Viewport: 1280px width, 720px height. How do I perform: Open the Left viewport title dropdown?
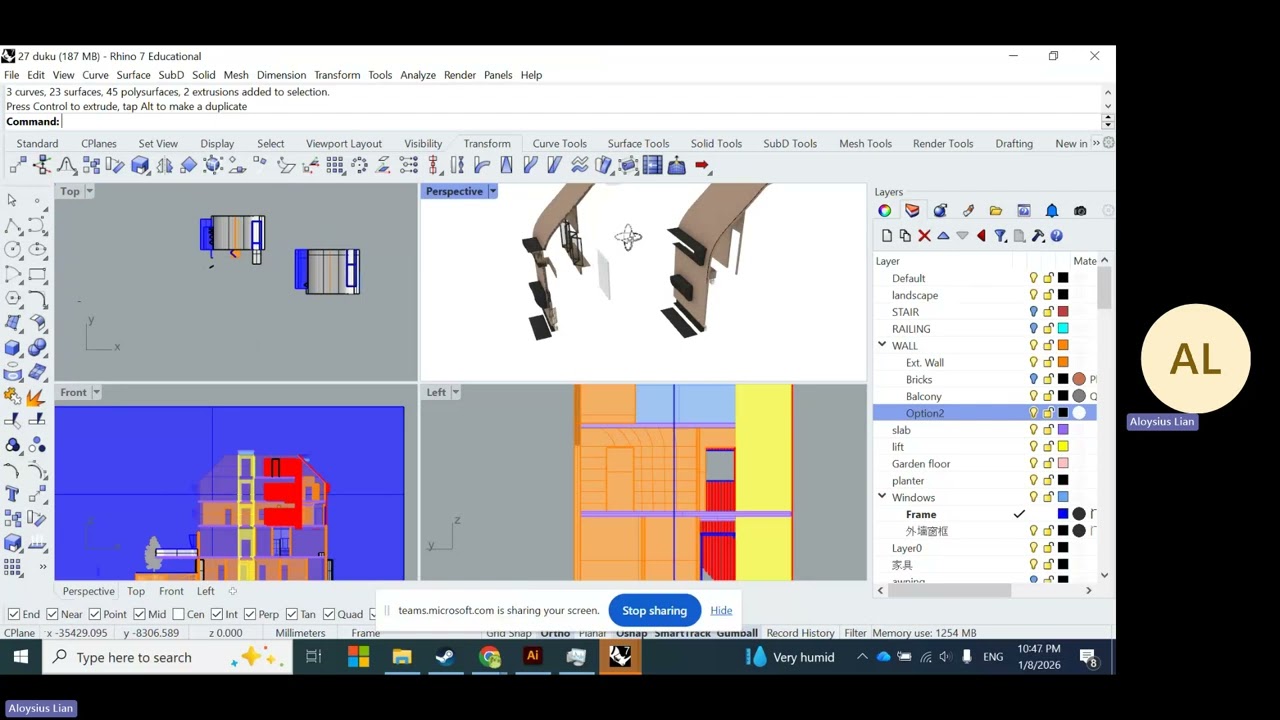coord(455,392)
